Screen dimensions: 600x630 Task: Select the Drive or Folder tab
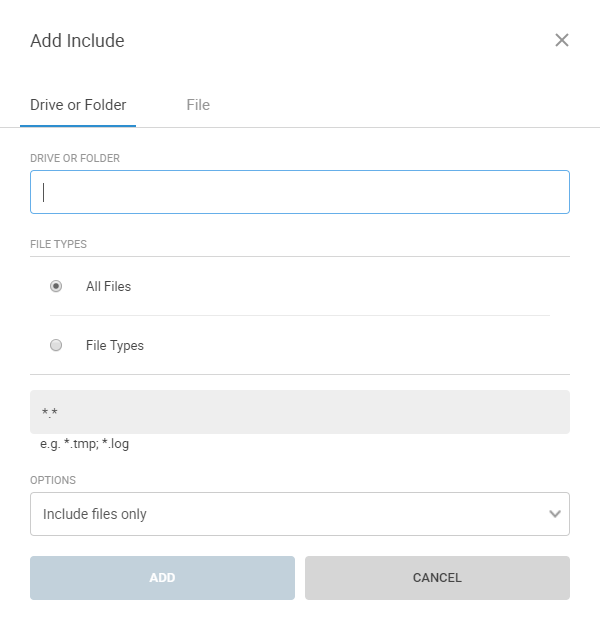point(78,104)
